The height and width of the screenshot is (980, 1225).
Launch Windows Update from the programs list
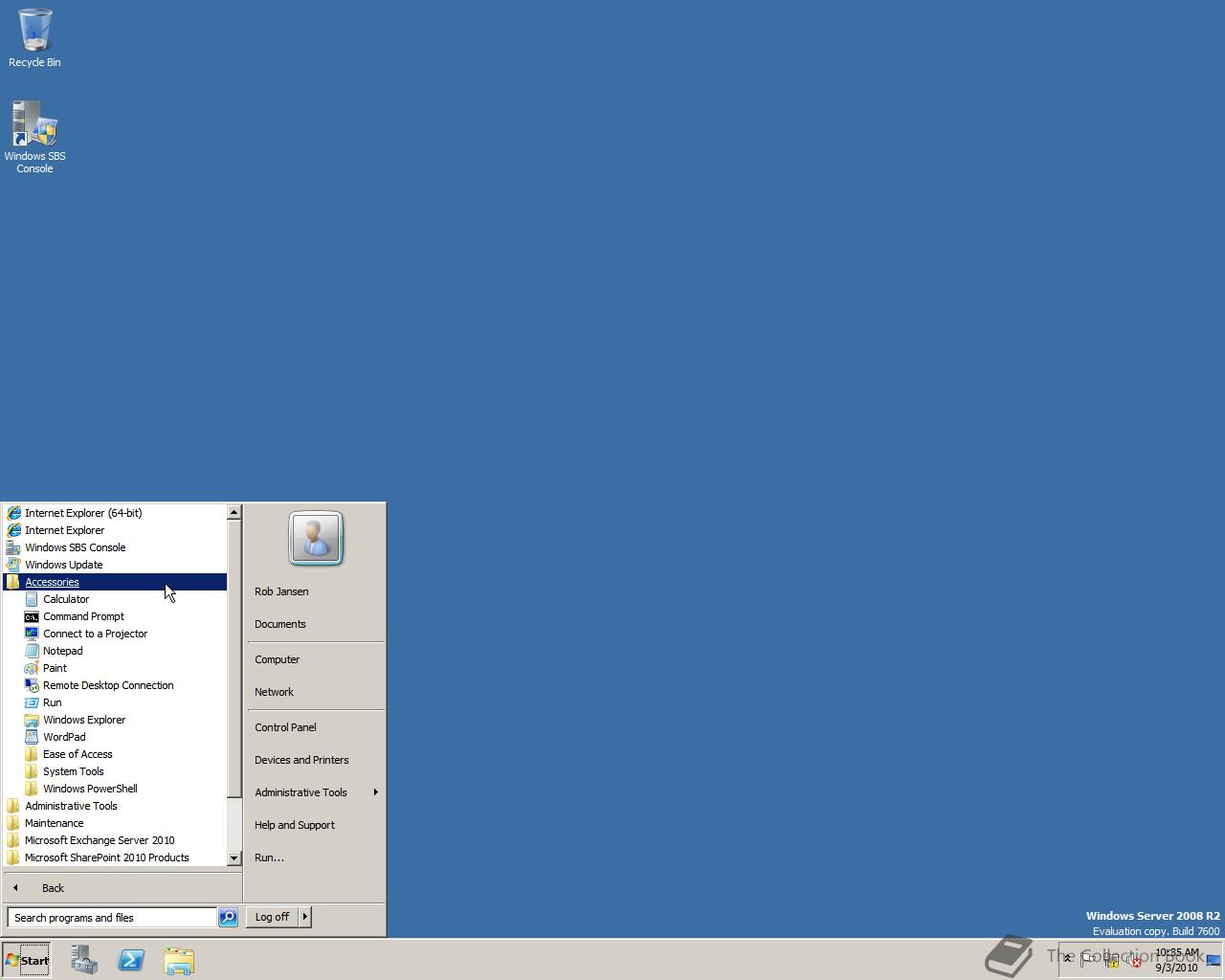(x=115, y=565)
